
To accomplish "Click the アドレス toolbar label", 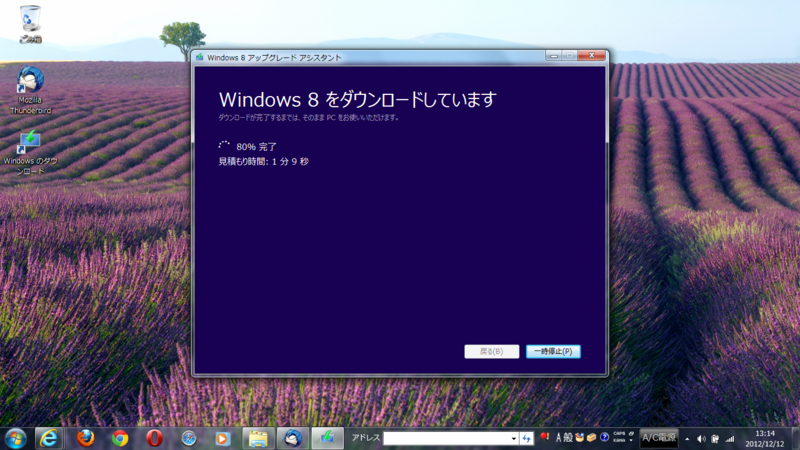I will point(366,438).
